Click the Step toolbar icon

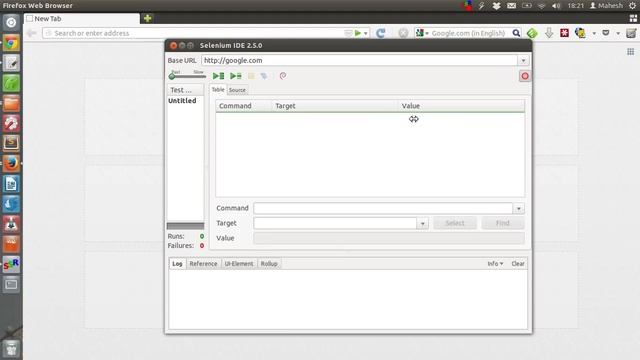pyautogui.click(x=264, y=76)
